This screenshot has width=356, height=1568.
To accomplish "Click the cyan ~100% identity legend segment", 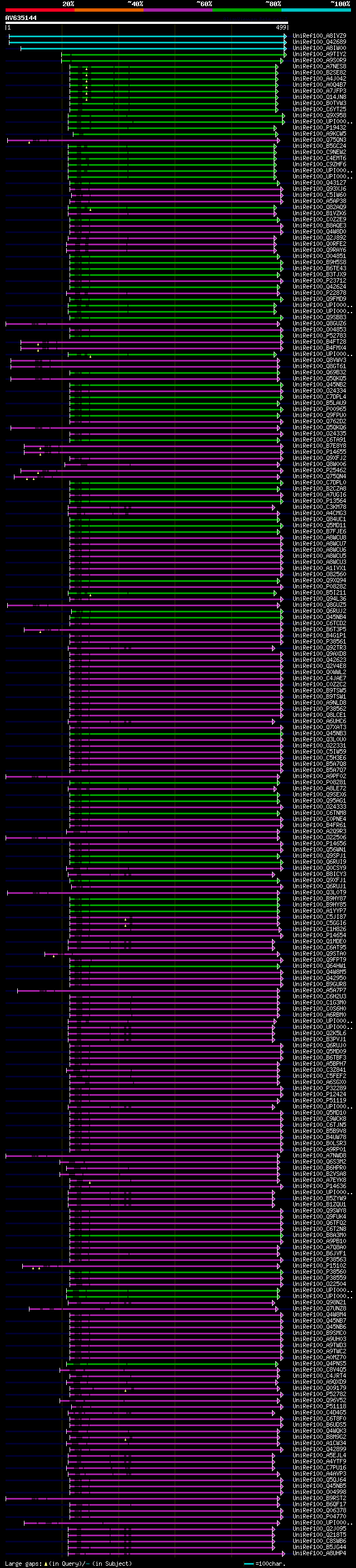I will click(x=316, y=10).
